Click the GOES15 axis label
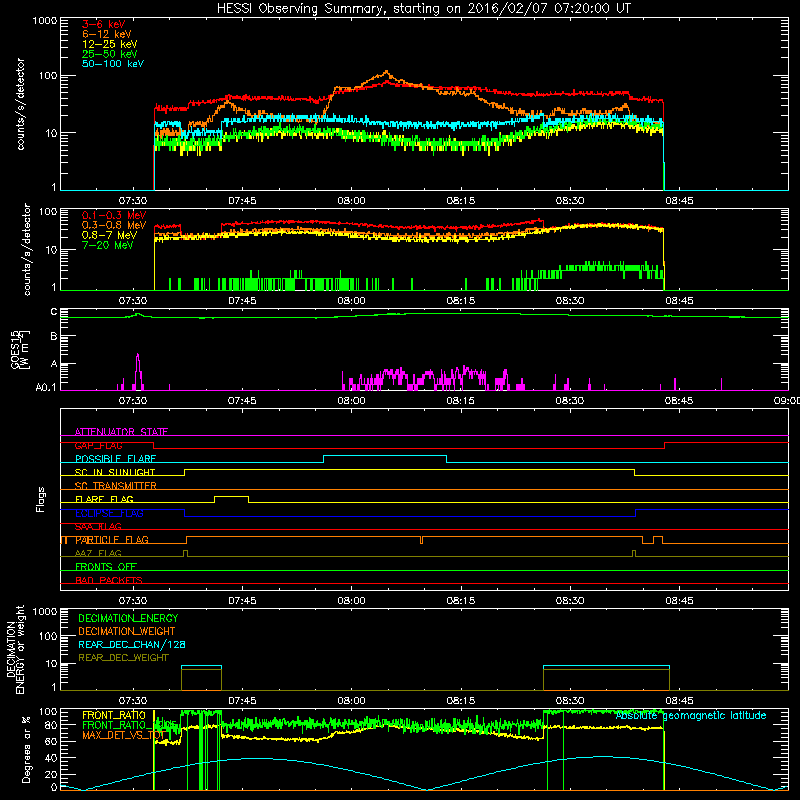The height and width of the screenshot is (800, 800). (x=20, y=349)
